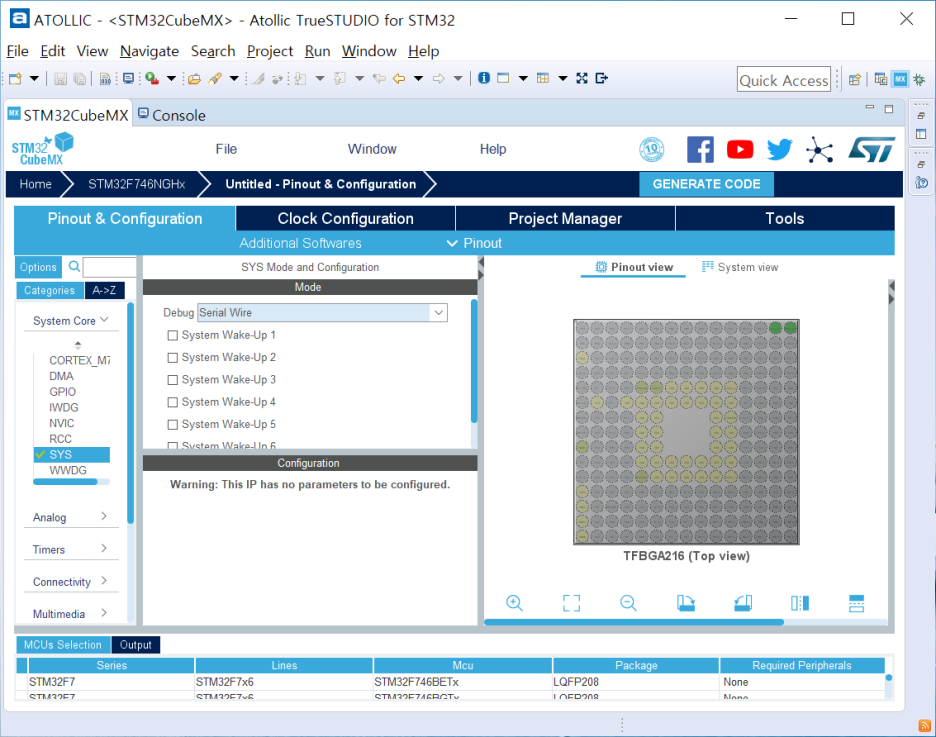Enable System Wake-Up 1 checkbox
Screen dimensions: 936x737
[173, 335]
